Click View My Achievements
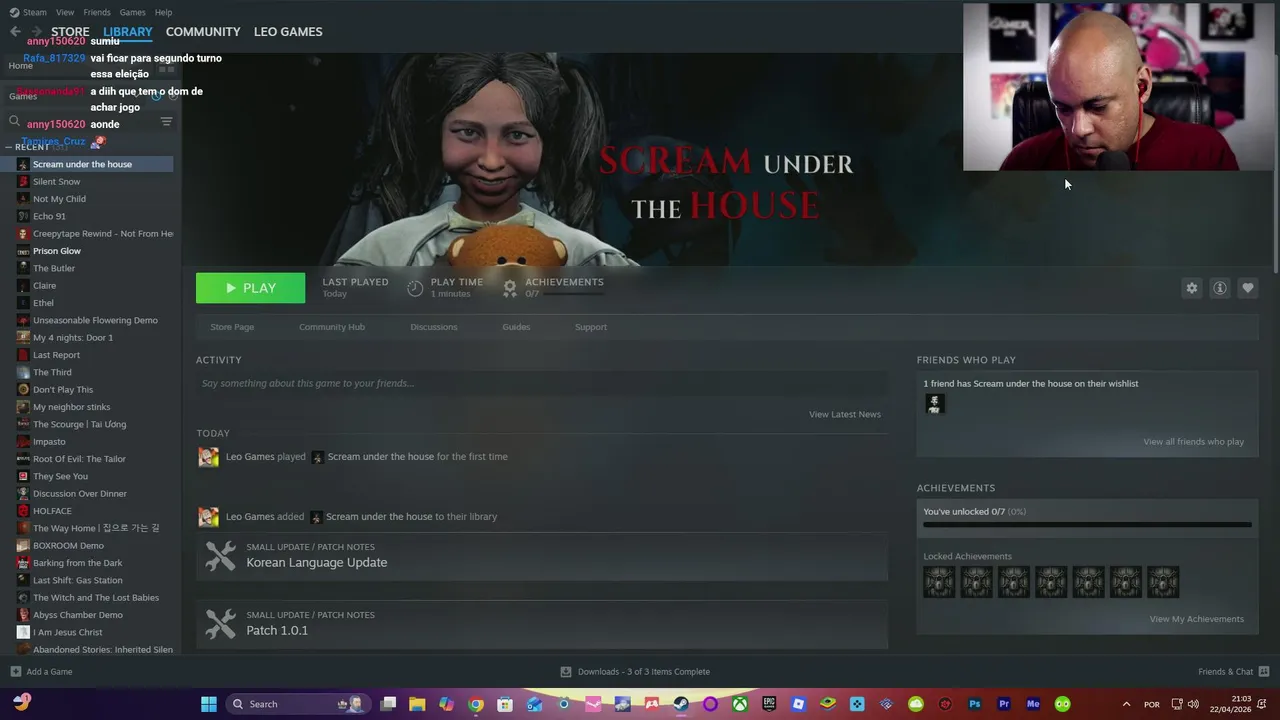 1197,619
